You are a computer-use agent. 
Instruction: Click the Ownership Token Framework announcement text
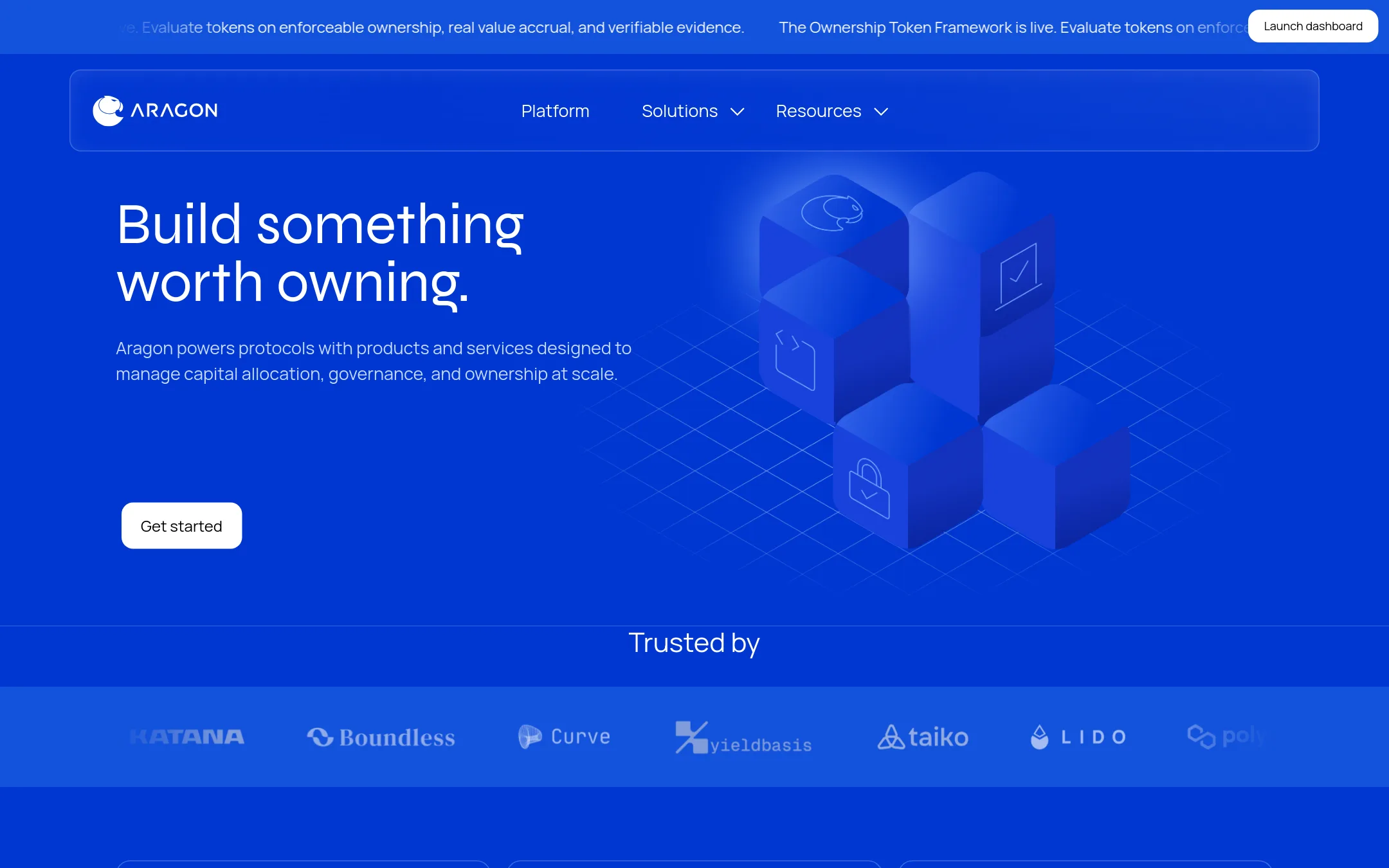pos(1013,28)
